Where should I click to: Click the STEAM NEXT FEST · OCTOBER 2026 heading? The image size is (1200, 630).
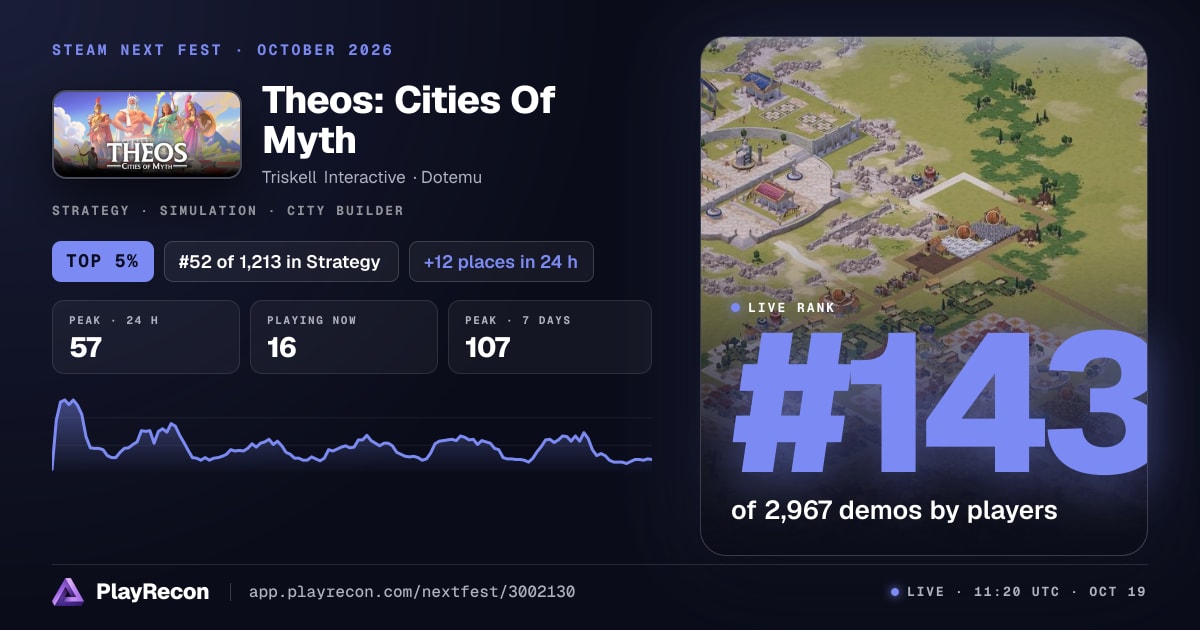222,50
